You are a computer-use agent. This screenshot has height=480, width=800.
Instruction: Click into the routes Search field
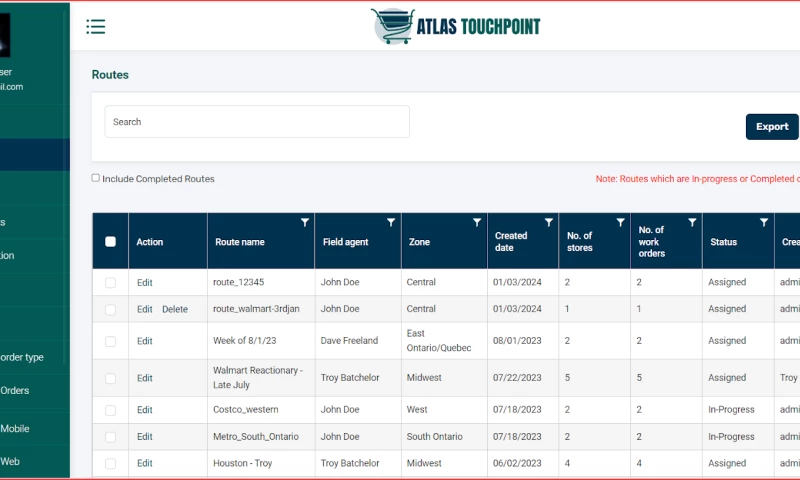[x=257, y=122]
